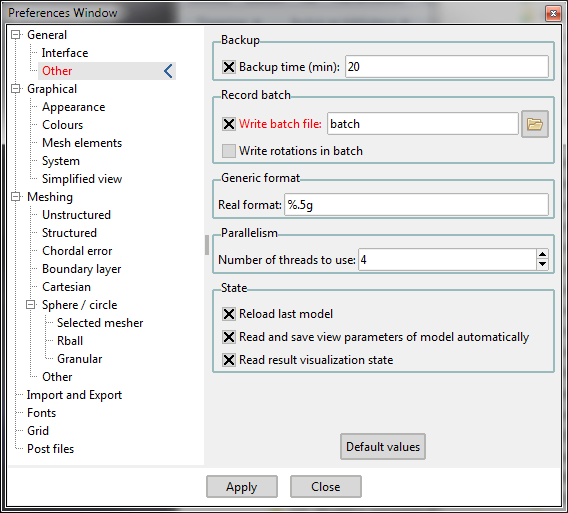Click the Sphere / circle label
Screen dimensions: 568x513
(x=79, y=305)
